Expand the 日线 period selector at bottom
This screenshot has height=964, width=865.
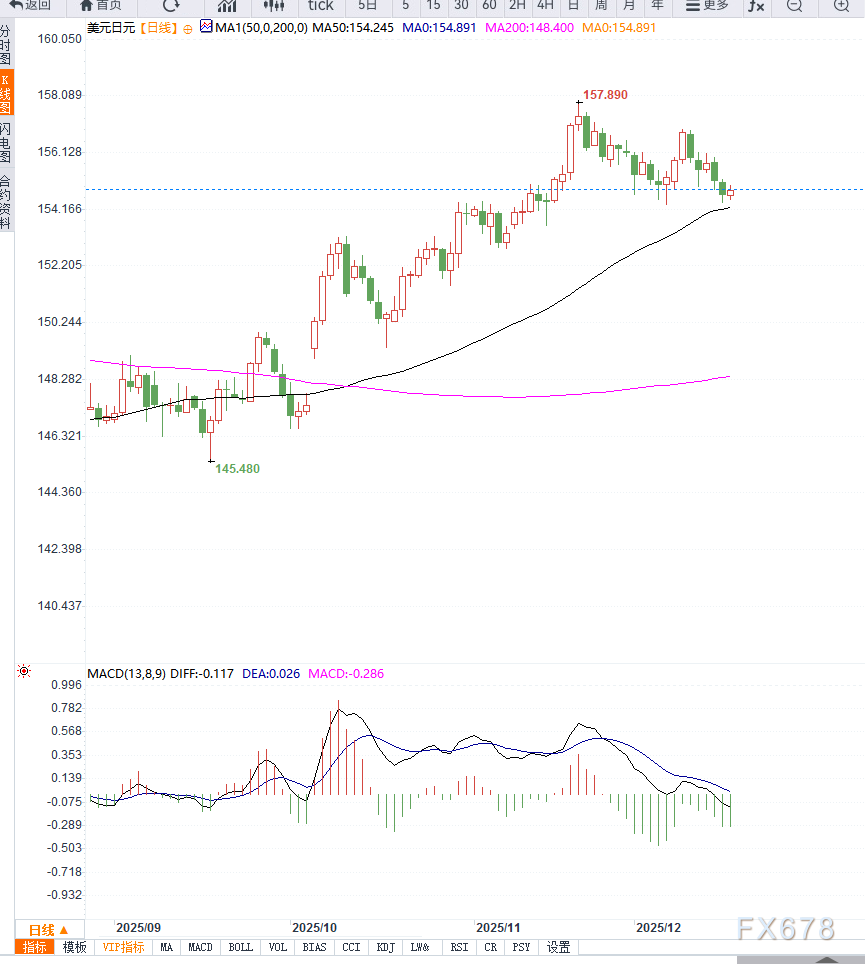pyautogui.click(x=48, y=929)
